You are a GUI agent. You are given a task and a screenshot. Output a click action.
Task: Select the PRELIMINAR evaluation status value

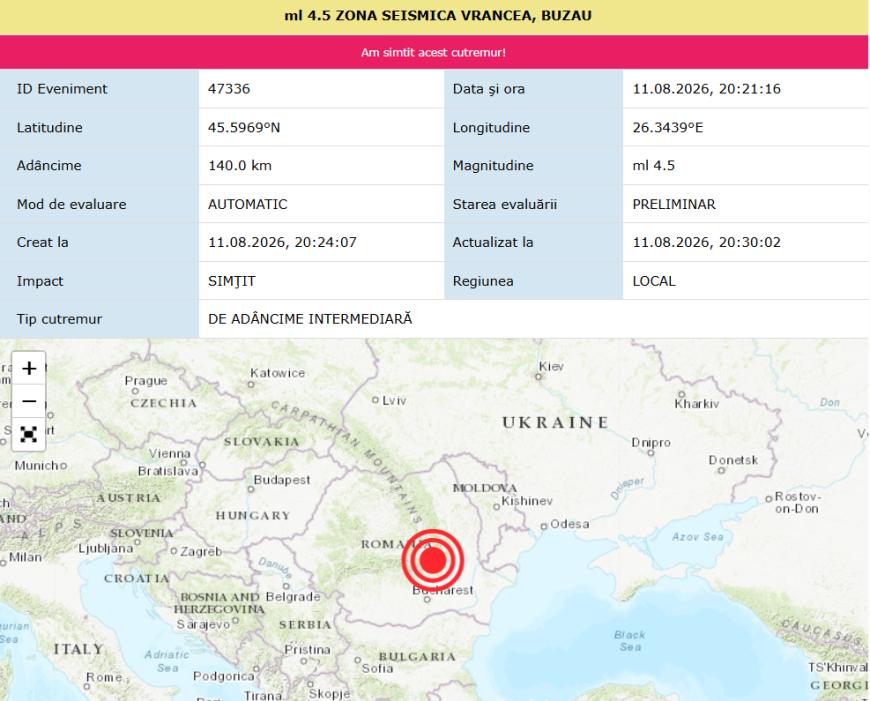[674, 204]
